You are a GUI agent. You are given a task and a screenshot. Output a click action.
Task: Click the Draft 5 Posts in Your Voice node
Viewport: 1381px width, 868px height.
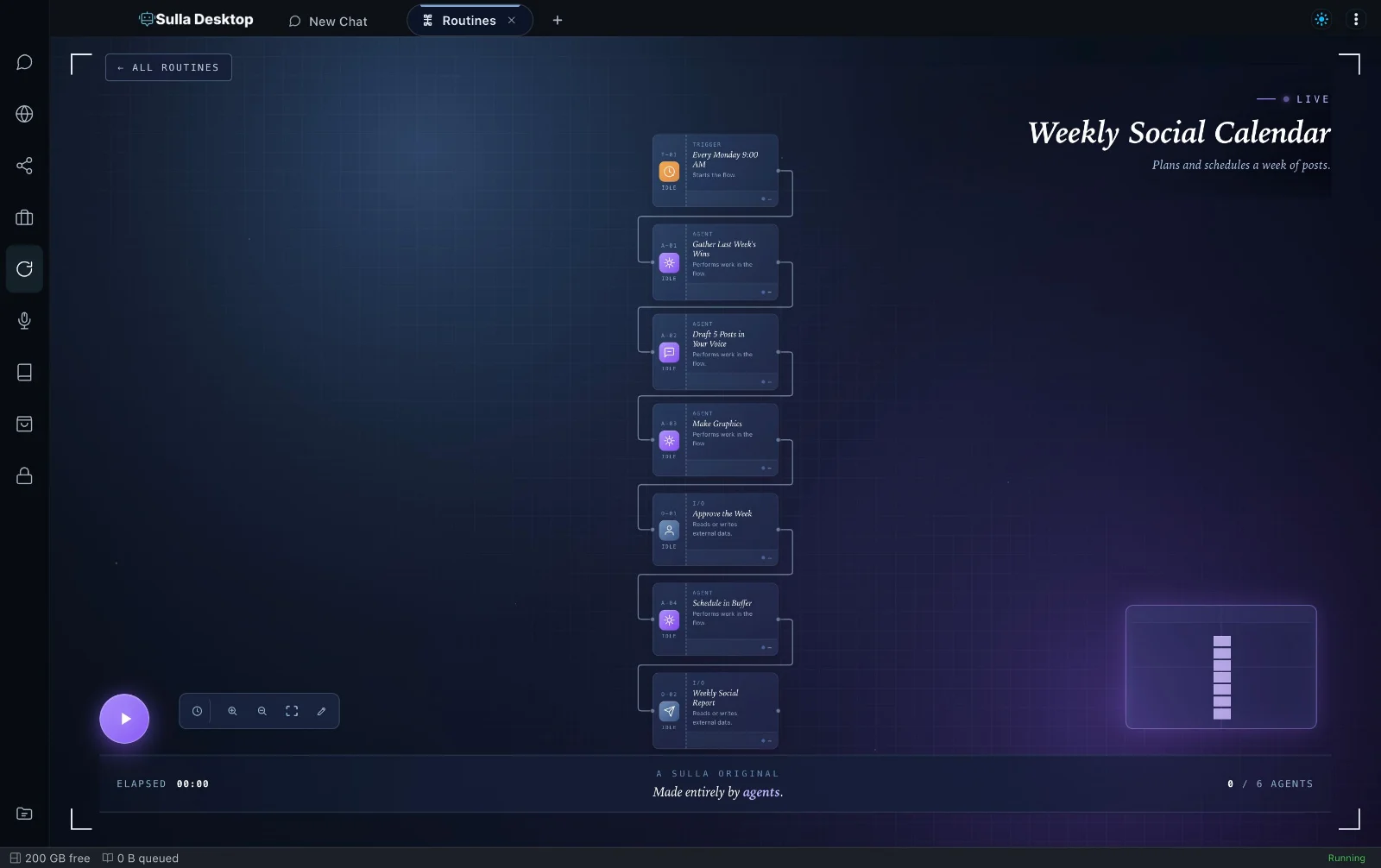[x=716, y=352]
